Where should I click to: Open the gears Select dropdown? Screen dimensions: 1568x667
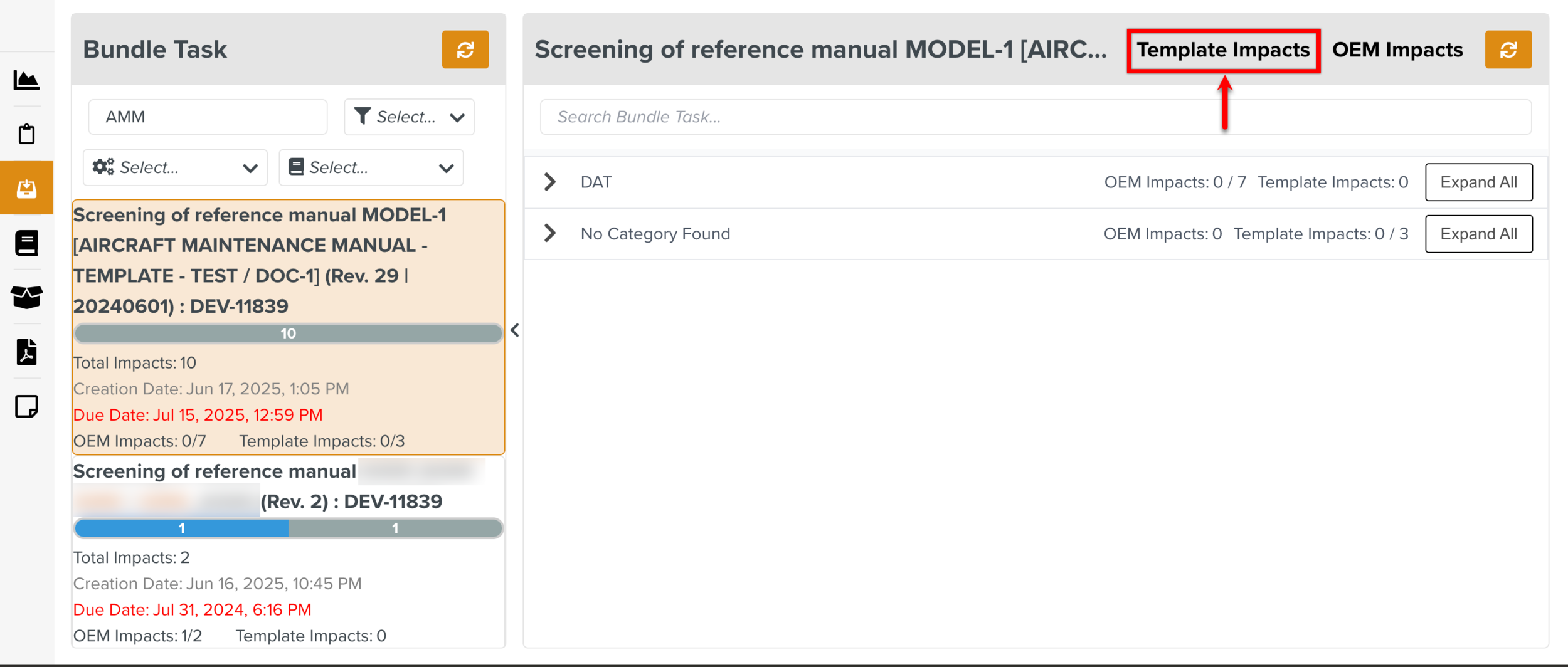(175, 167)
